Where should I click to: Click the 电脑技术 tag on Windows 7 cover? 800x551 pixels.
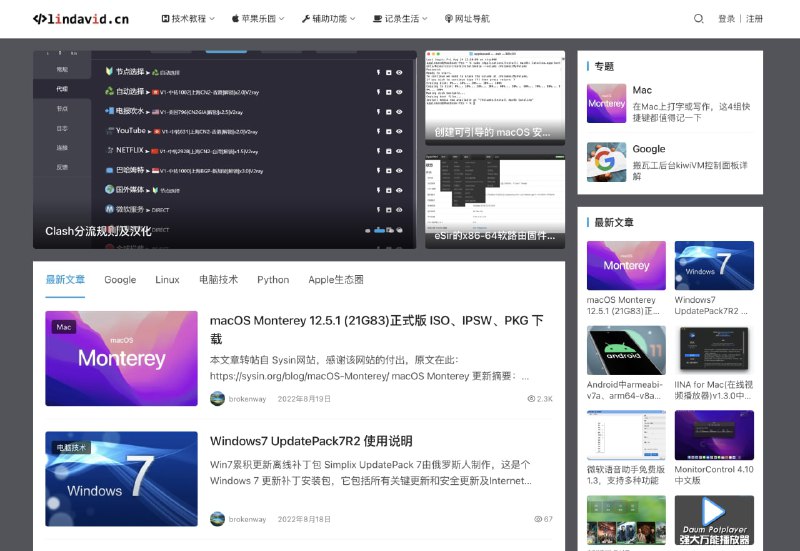(71, 447)
